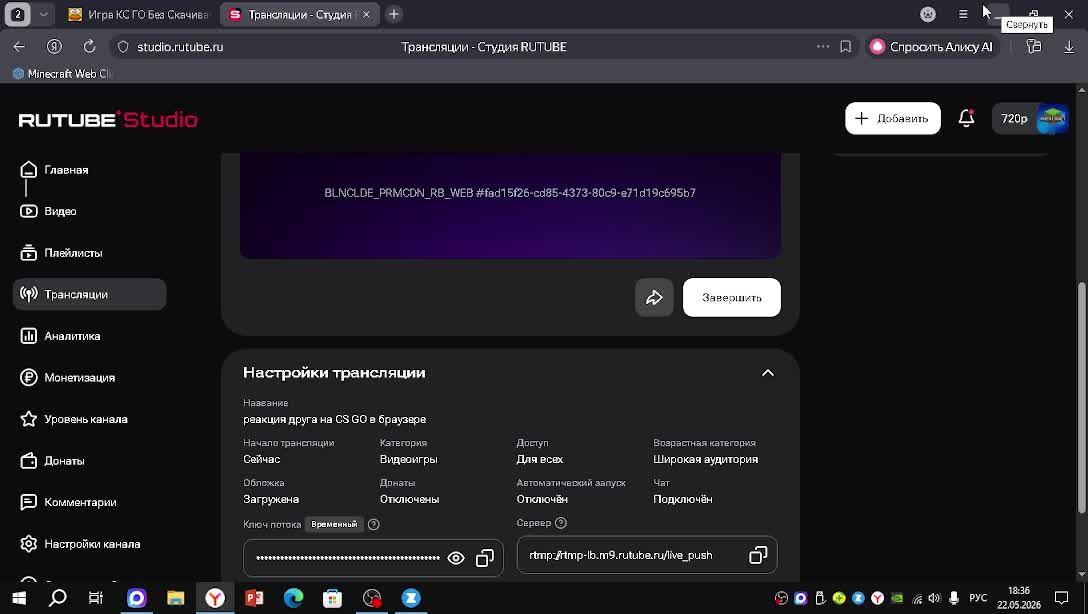The image size is (1088, 614).
Task: Click the share arrow button
Action: (654, 298)
